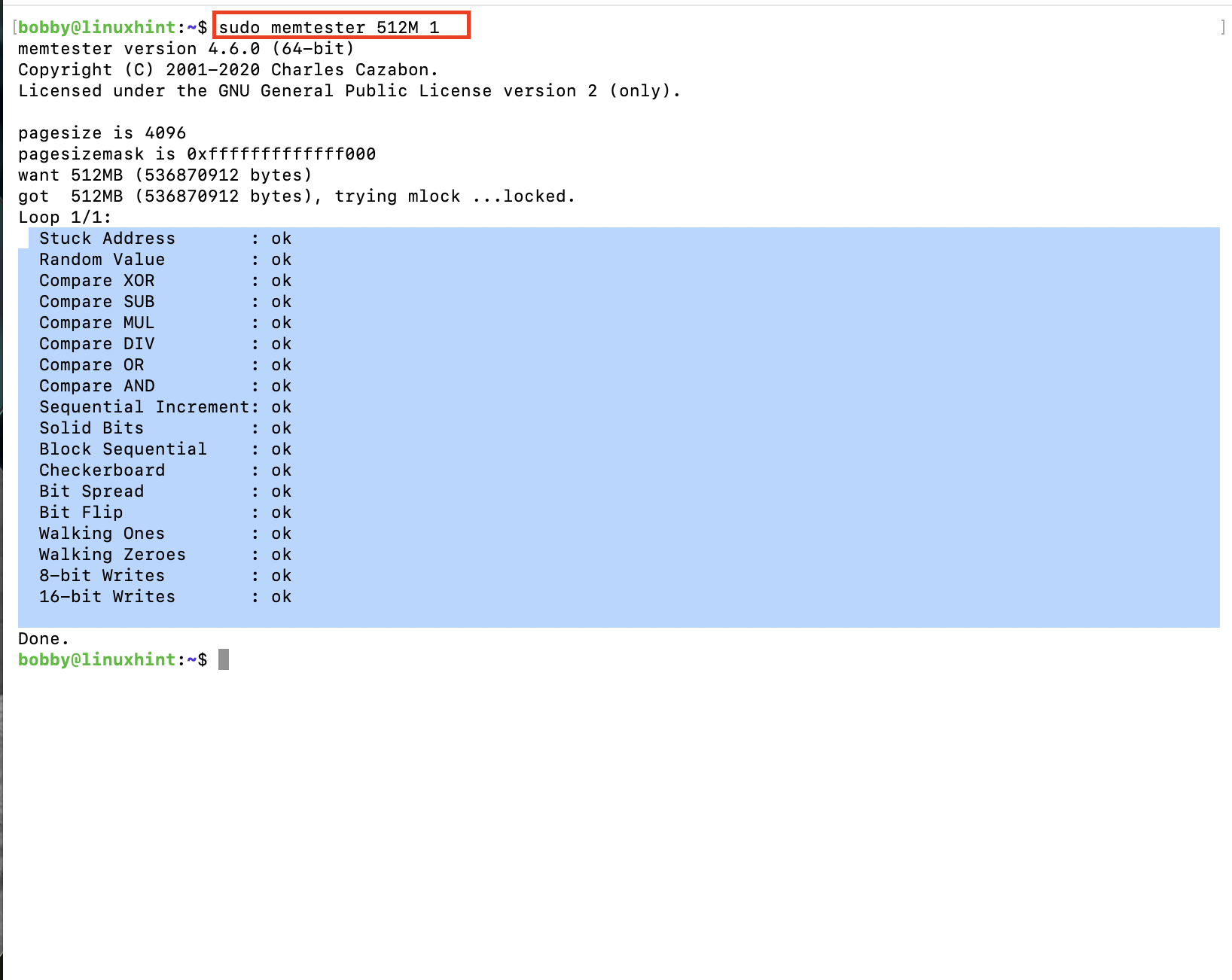This screenshot has height=980, width=1232.
Task: Click the 'ok' result beside 'Solid Bits'
Action: coord(281,428)
